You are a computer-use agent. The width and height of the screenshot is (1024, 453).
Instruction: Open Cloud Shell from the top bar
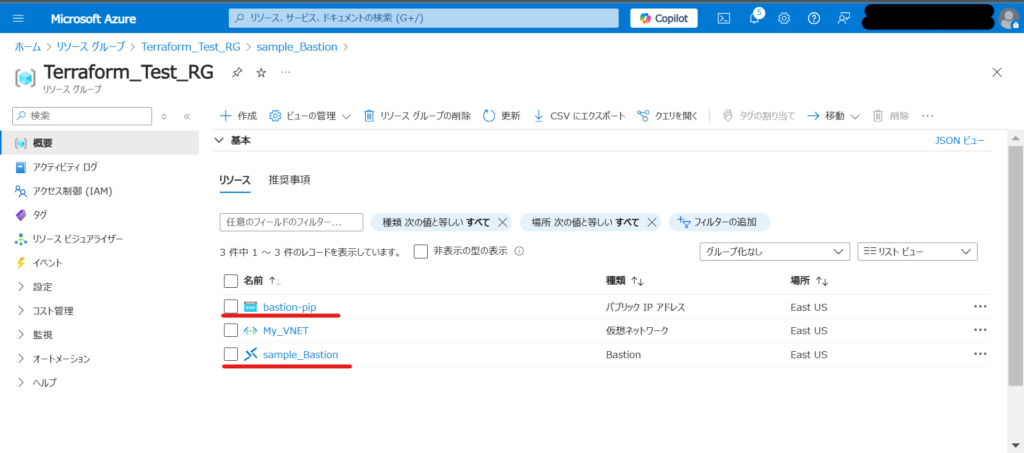click(724, 18)
